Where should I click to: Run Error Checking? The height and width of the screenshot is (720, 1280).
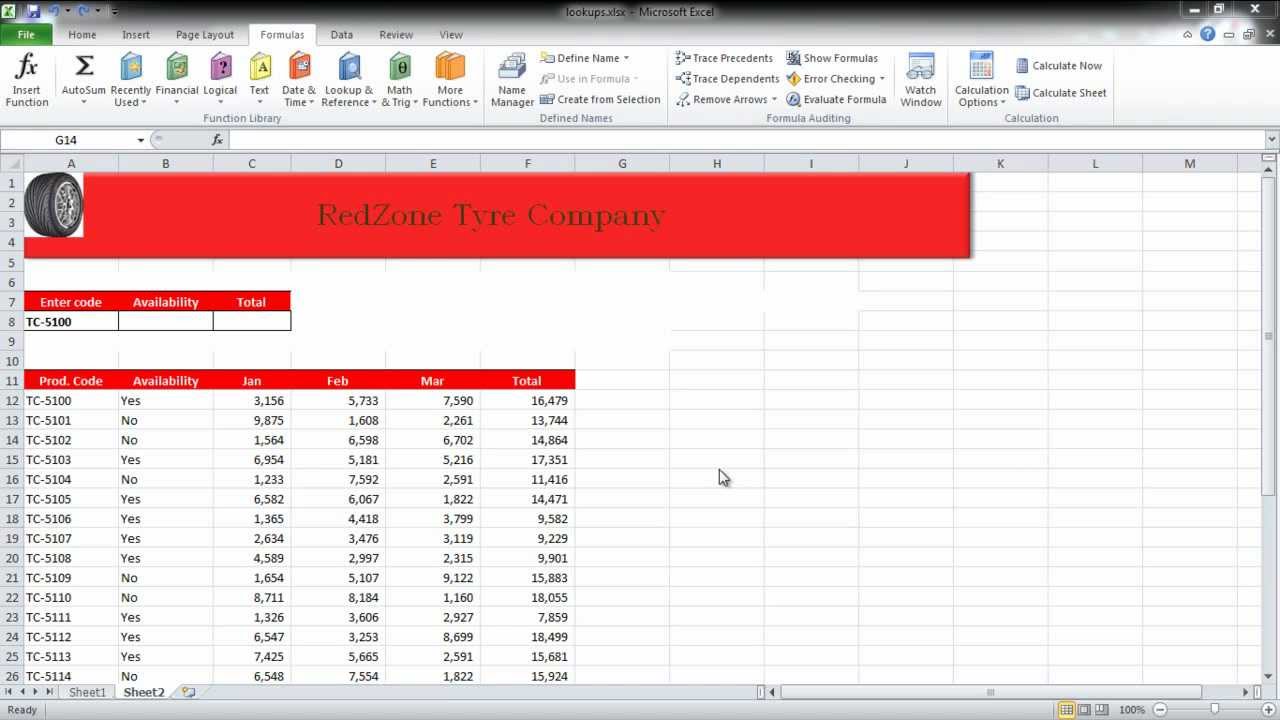[x=830, y=79]
